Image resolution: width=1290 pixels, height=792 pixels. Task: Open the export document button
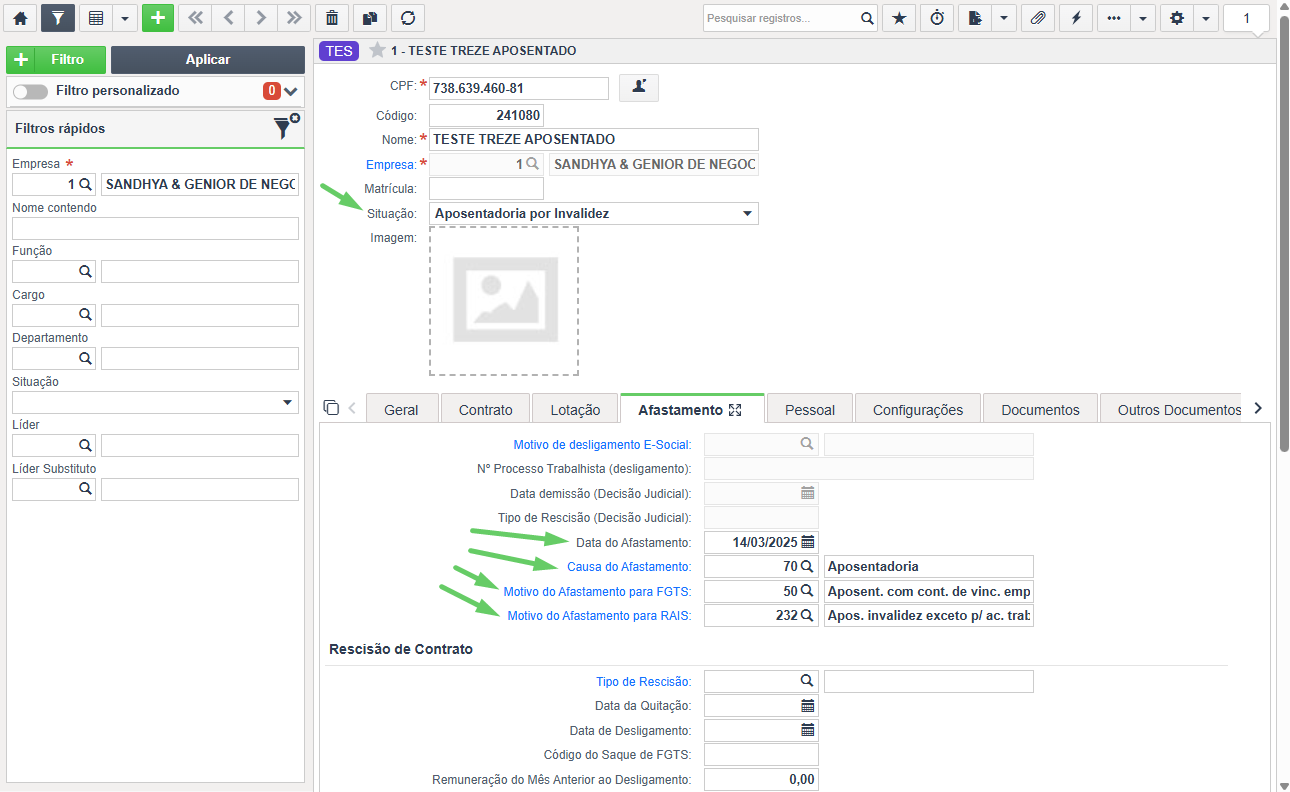click(x=975, y=18)
